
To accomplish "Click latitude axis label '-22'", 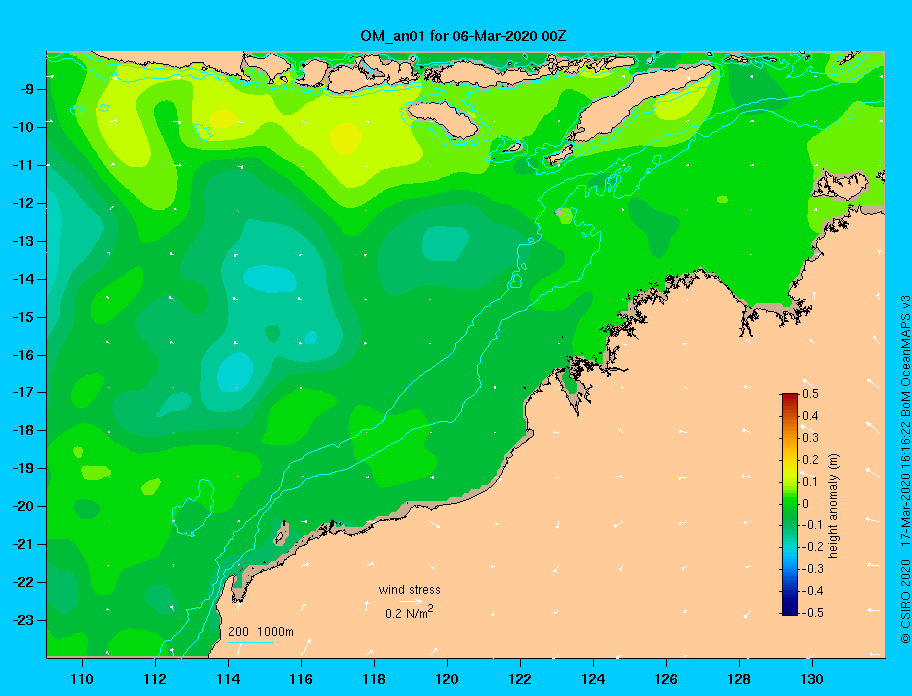I will pyautogui.click(x=23, y=583).
